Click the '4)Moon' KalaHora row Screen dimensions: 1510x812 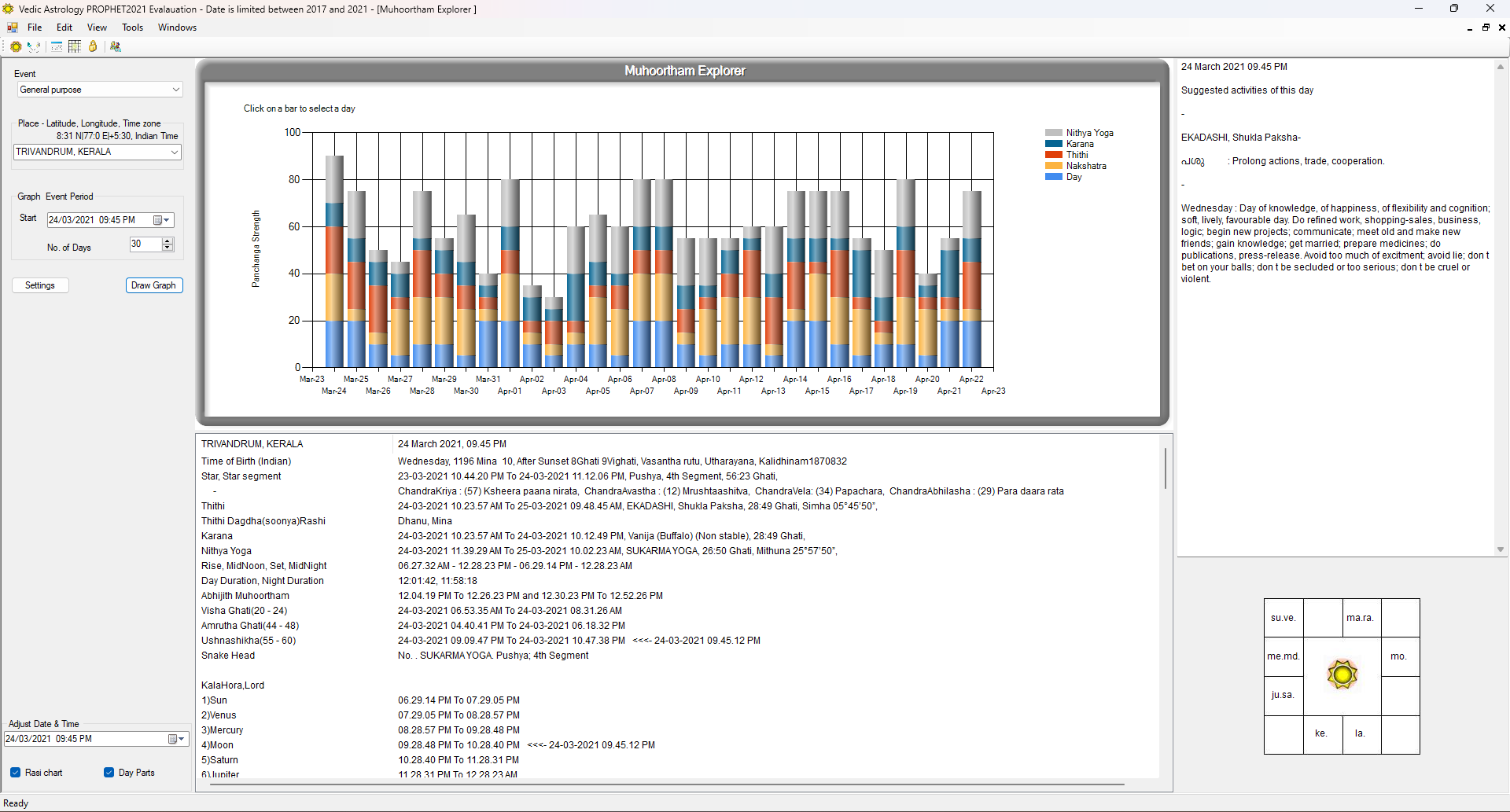tap(217, 745)
